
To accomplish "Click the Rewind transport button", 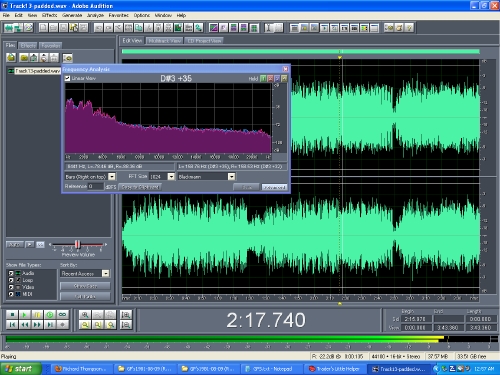I will pyautogui.click(x=24, y=325).
